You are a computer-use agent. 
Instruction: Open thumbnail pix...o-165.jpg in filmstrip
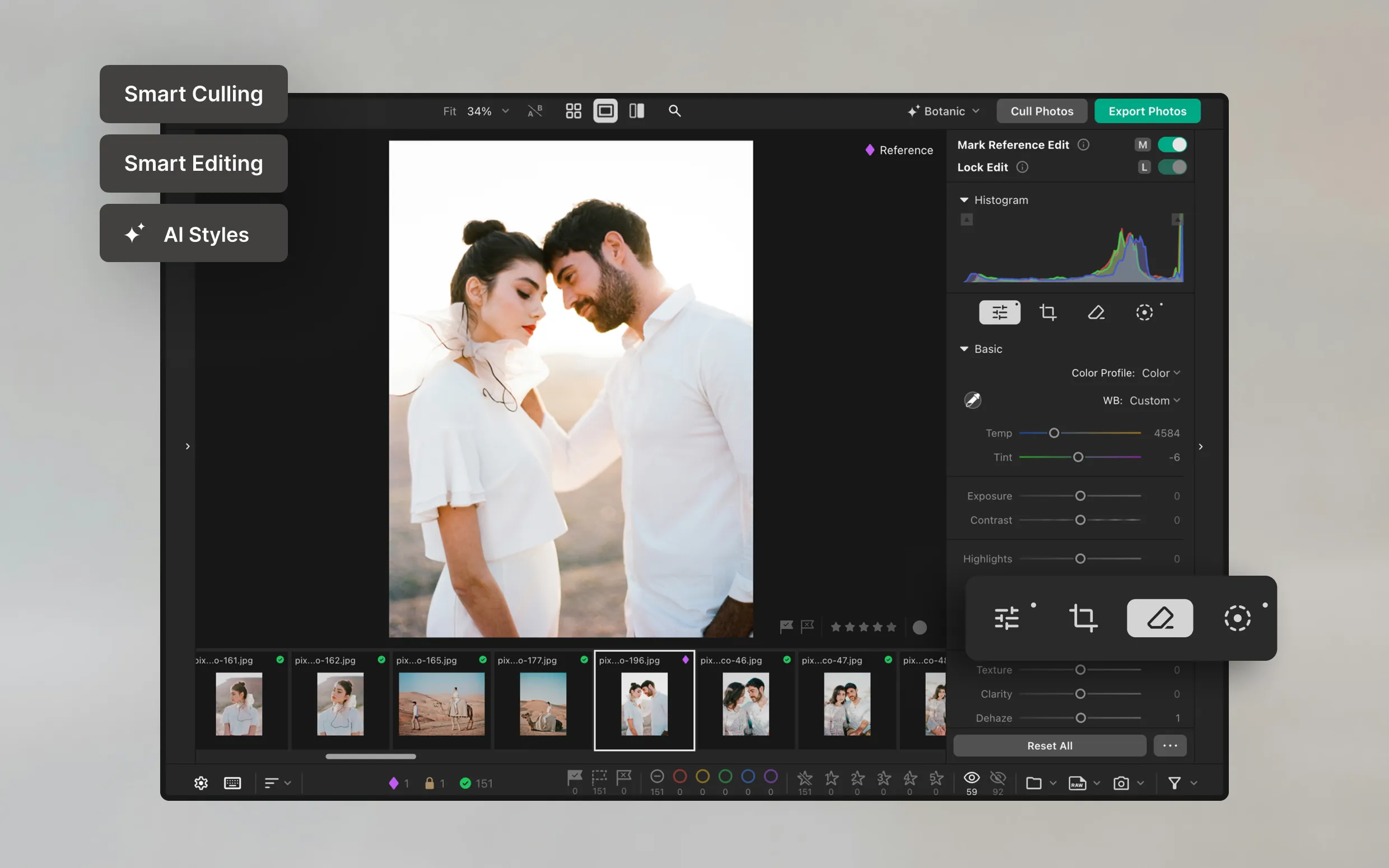441,701
